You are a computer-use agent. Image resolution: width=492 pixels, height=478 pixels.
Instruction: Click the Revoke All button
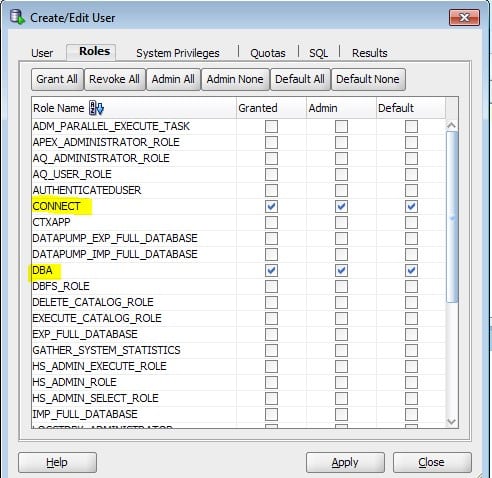115,79
